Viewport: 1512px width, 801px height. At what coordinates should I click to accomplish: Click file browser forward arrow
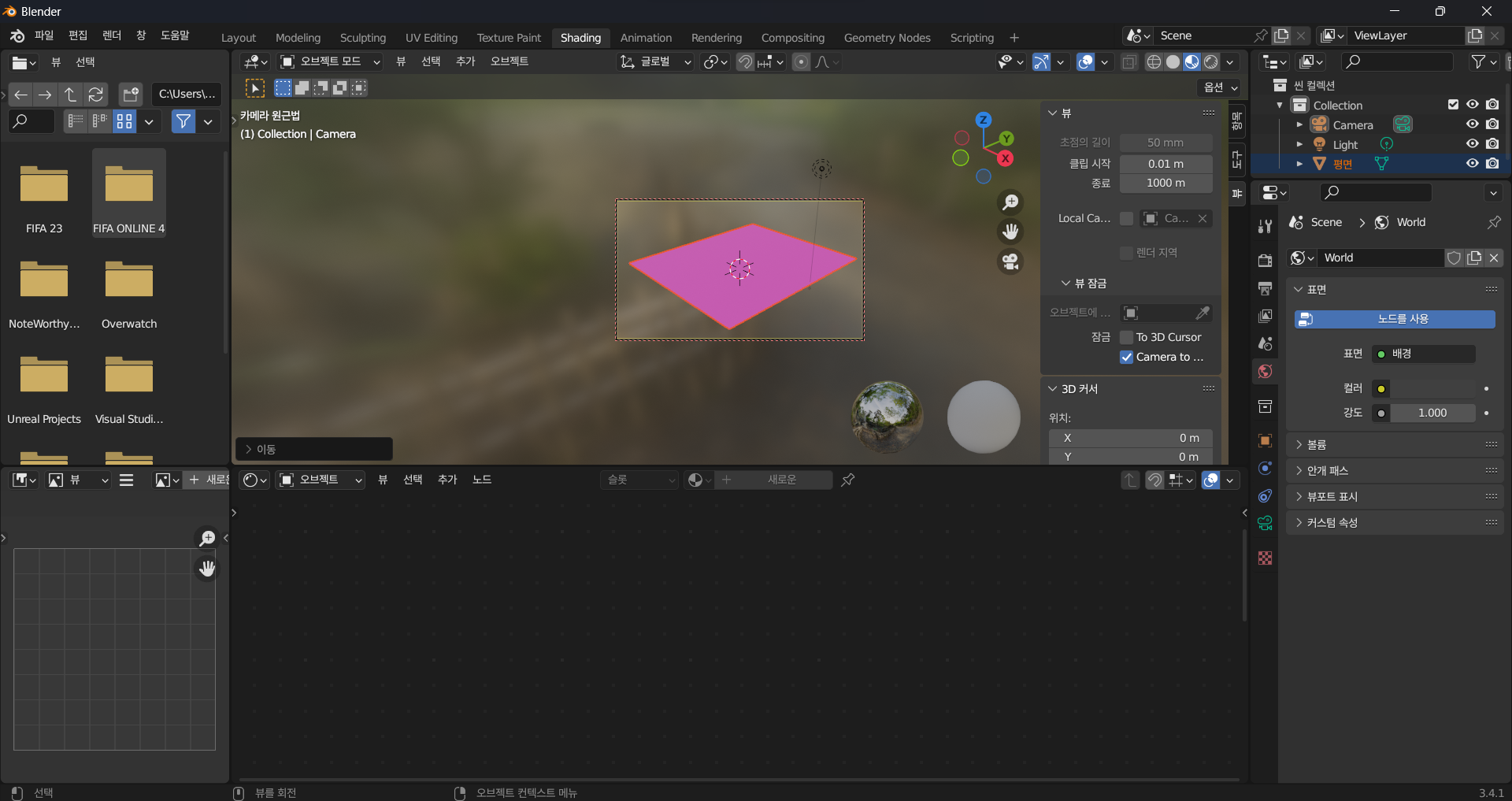point(46,95)
